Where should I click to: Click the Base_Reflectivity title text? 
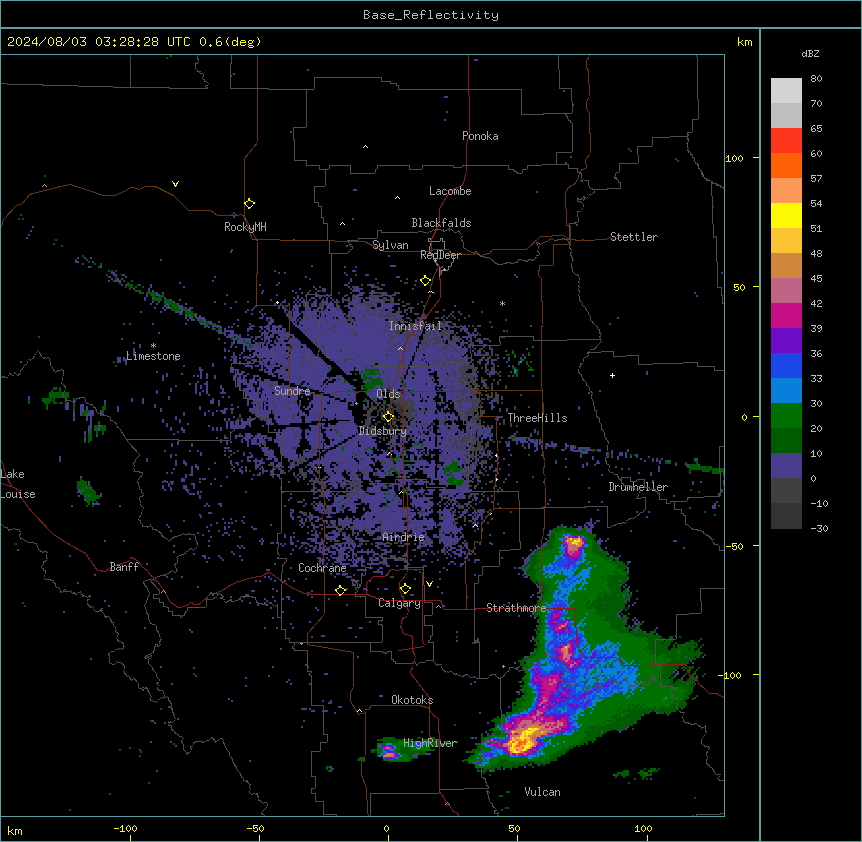point(430,15)
